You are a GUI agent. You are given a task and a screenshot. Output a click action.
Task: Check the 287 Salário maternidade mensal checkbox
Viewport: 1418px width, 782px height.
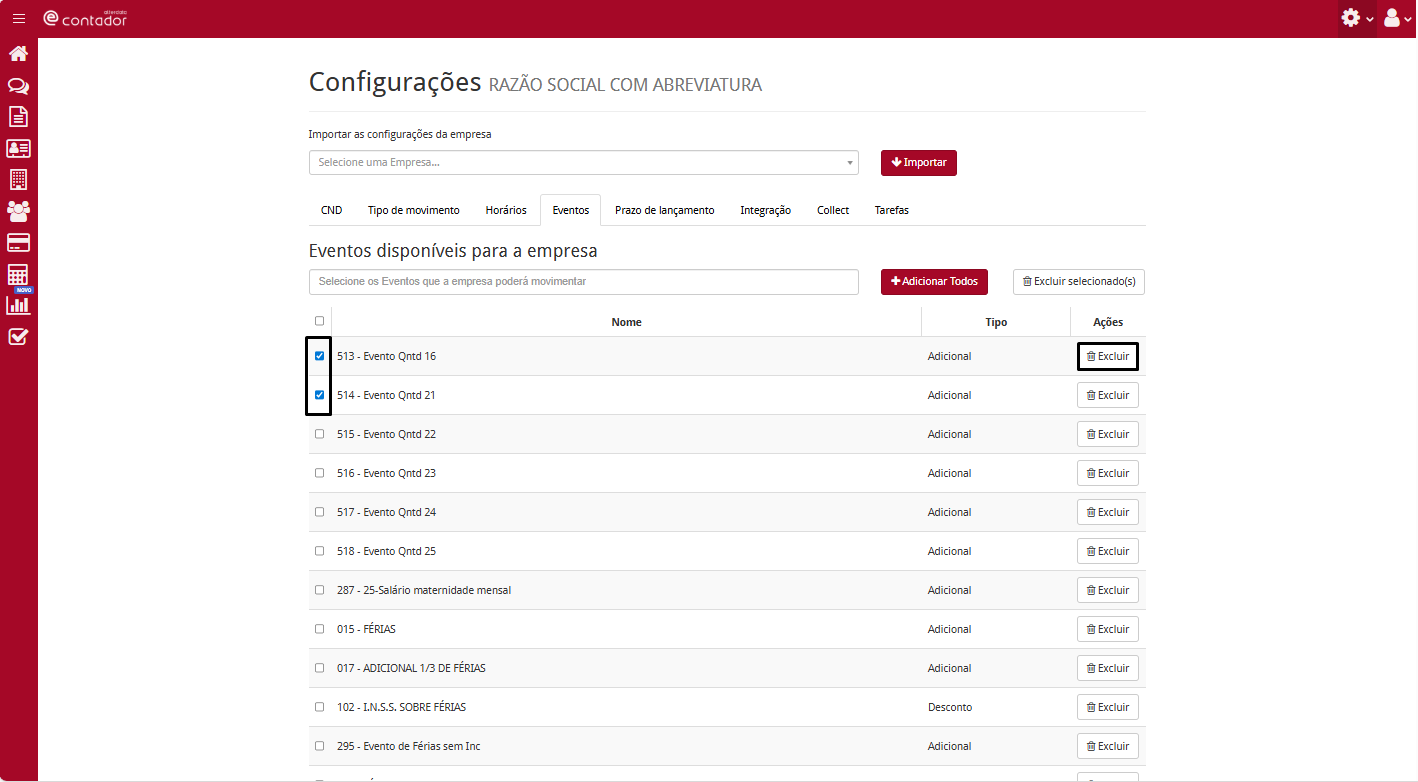[x=320, y=590]
